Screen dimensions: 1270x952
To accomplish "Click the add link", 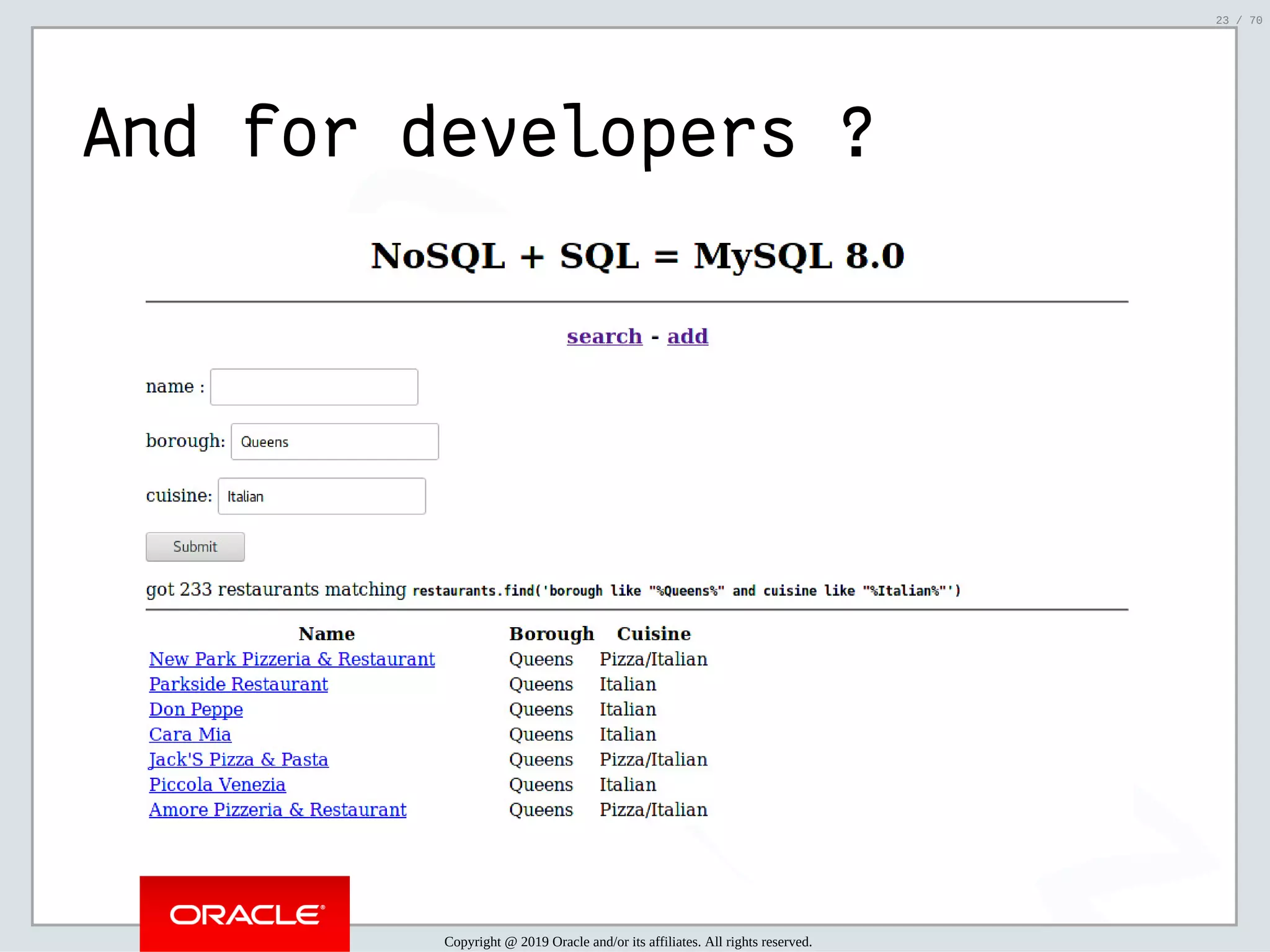I will point(687,336).
